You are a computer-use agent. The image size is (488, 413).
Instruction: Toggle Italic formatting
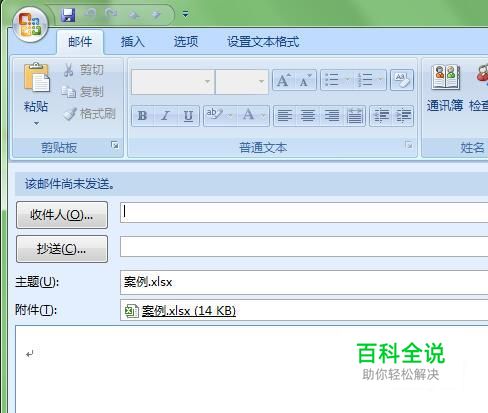point(165,116)
